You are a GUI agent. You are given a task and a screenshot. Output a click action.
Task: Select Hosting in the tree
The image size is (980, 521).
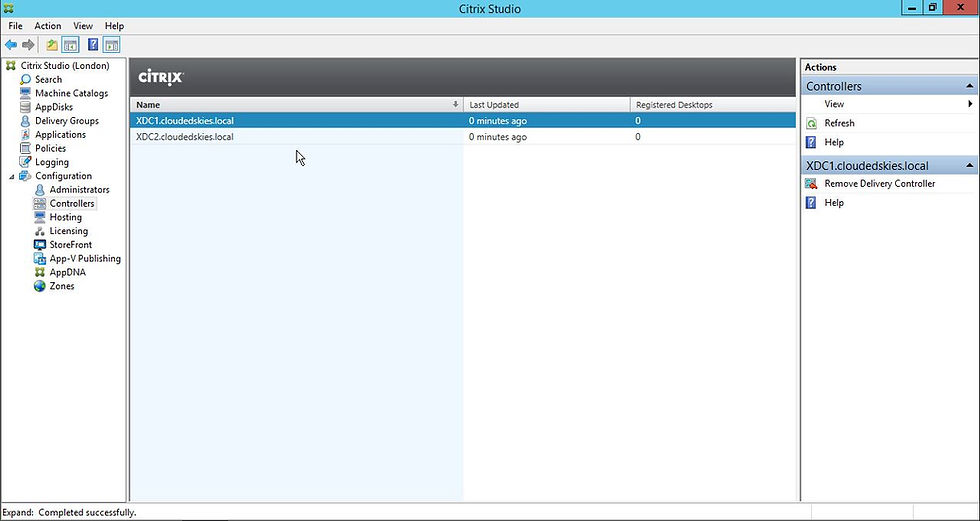tap(66, 217)
